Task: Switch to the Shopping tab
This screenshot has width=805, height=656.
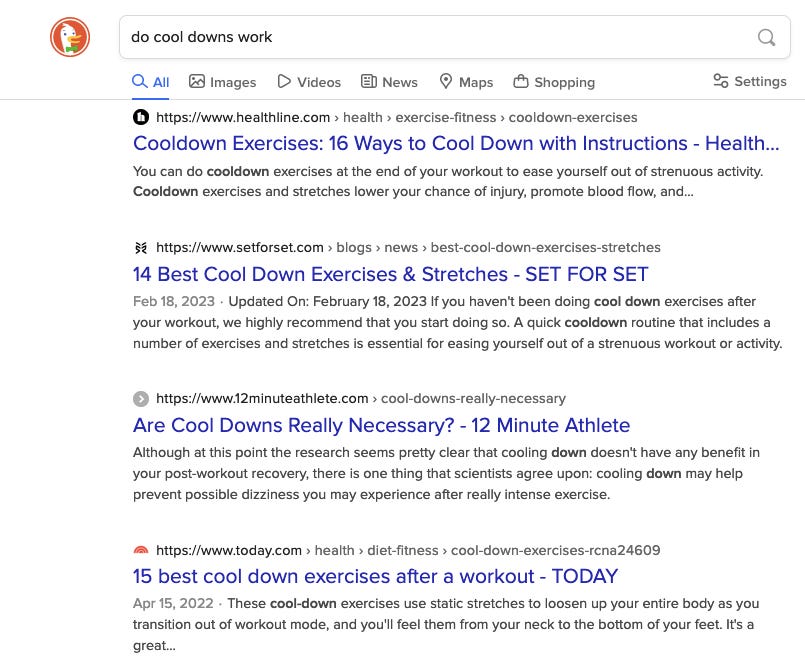Action: coord(554,82)
